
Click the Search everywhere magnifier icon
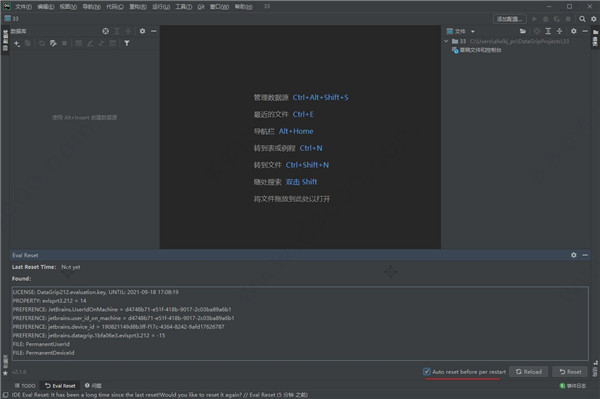pos(582,19)
